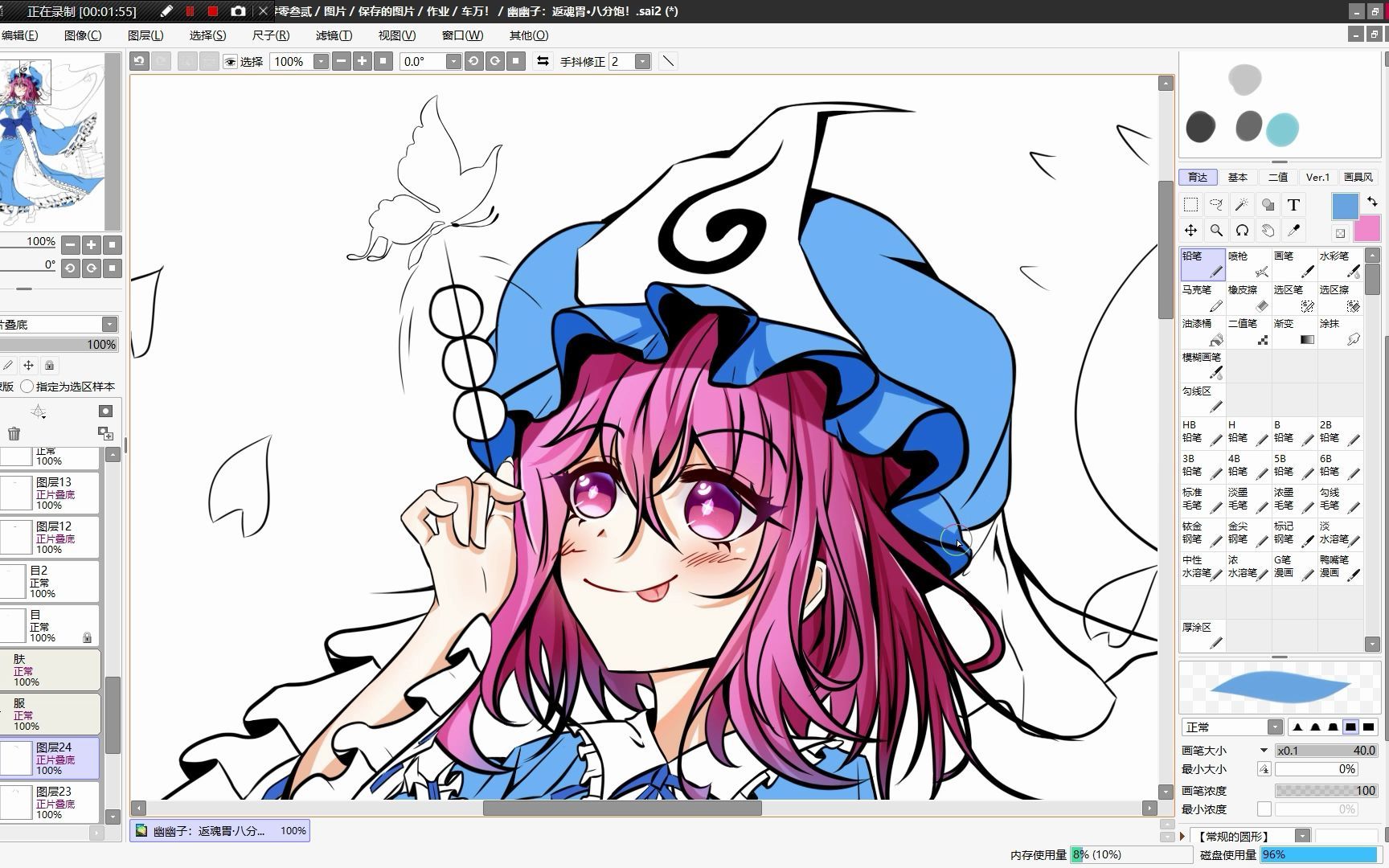
Task: Toggle the selection visibility eye checkbox
Action: [x=230, y=62]
